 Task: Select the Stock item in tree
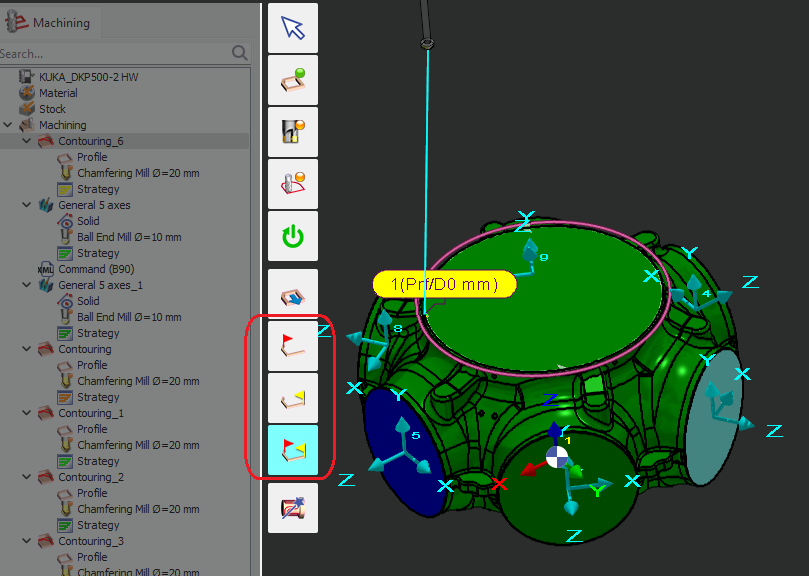click(x=52, y=109)
